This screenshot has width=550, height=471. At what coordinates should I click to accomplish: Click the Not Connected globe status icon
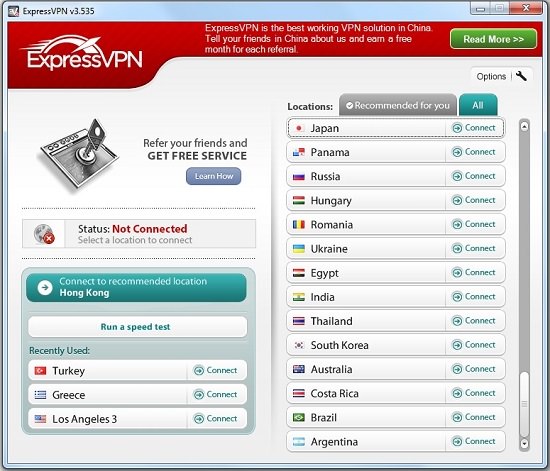[44, 234]
